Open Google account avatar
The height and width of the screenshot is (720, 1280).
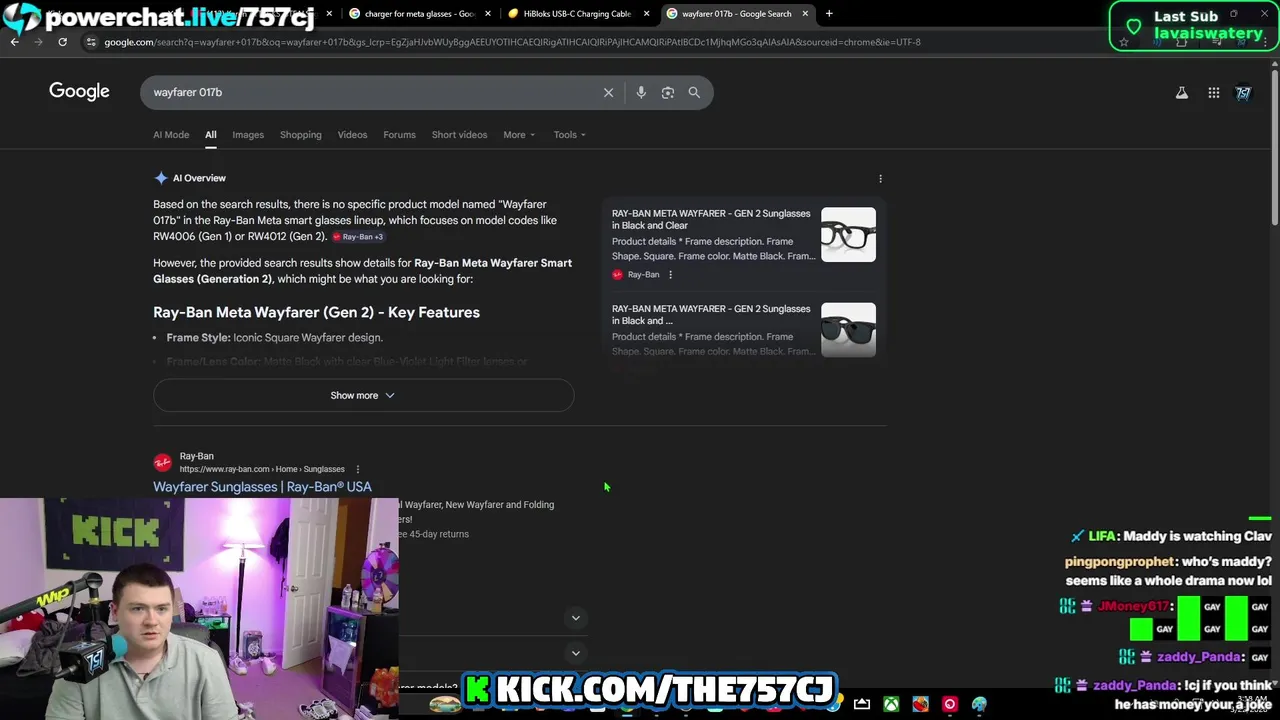click(1243, 93)
